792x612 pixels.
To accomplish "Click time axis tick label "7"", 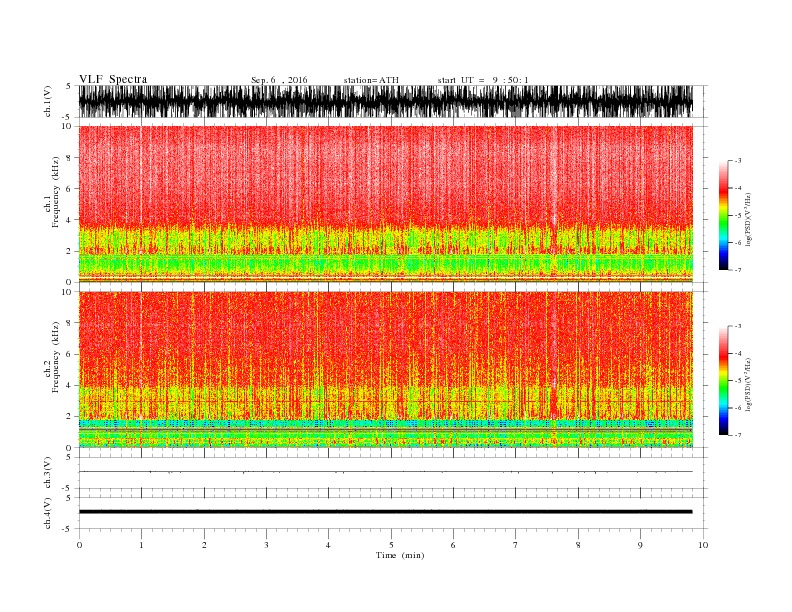I will (x=516, y=545).
